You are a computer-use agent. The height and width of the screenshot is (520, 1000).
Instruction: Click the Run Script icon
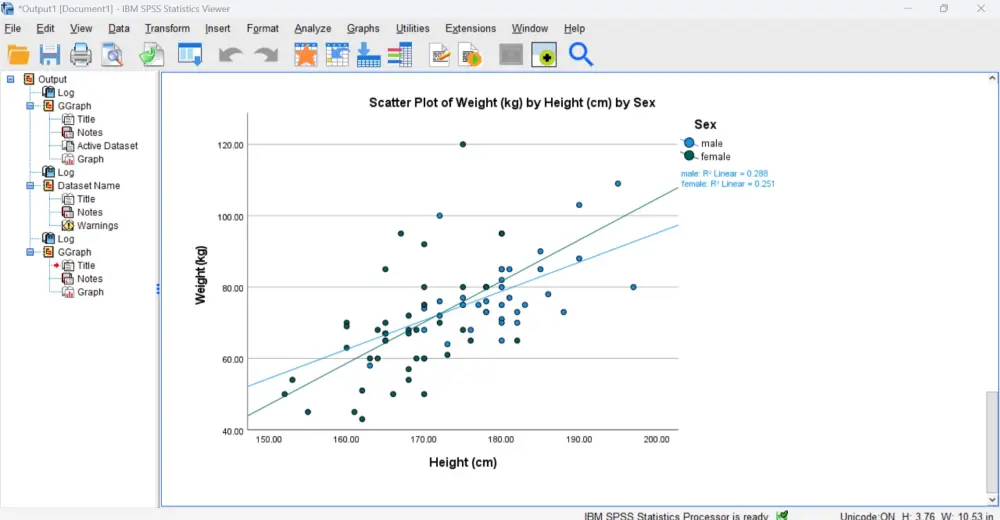pyautogui.click(x=470, y=55)
